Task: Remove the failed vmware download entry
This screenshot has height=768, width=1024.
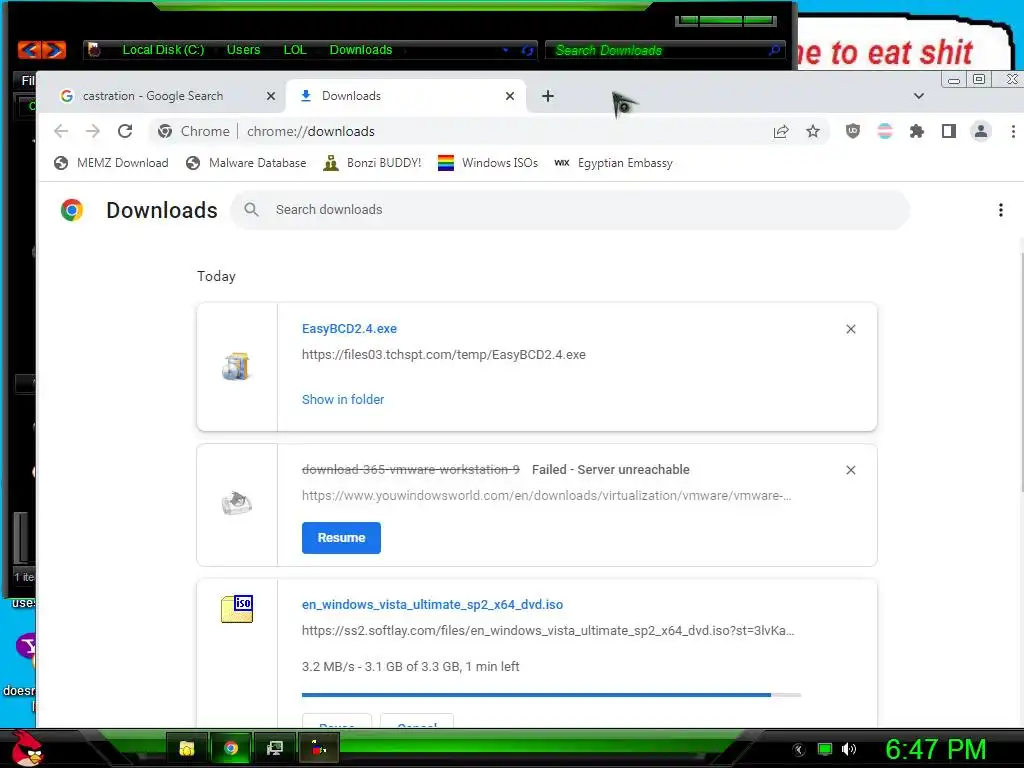Action: pos(850,470)
